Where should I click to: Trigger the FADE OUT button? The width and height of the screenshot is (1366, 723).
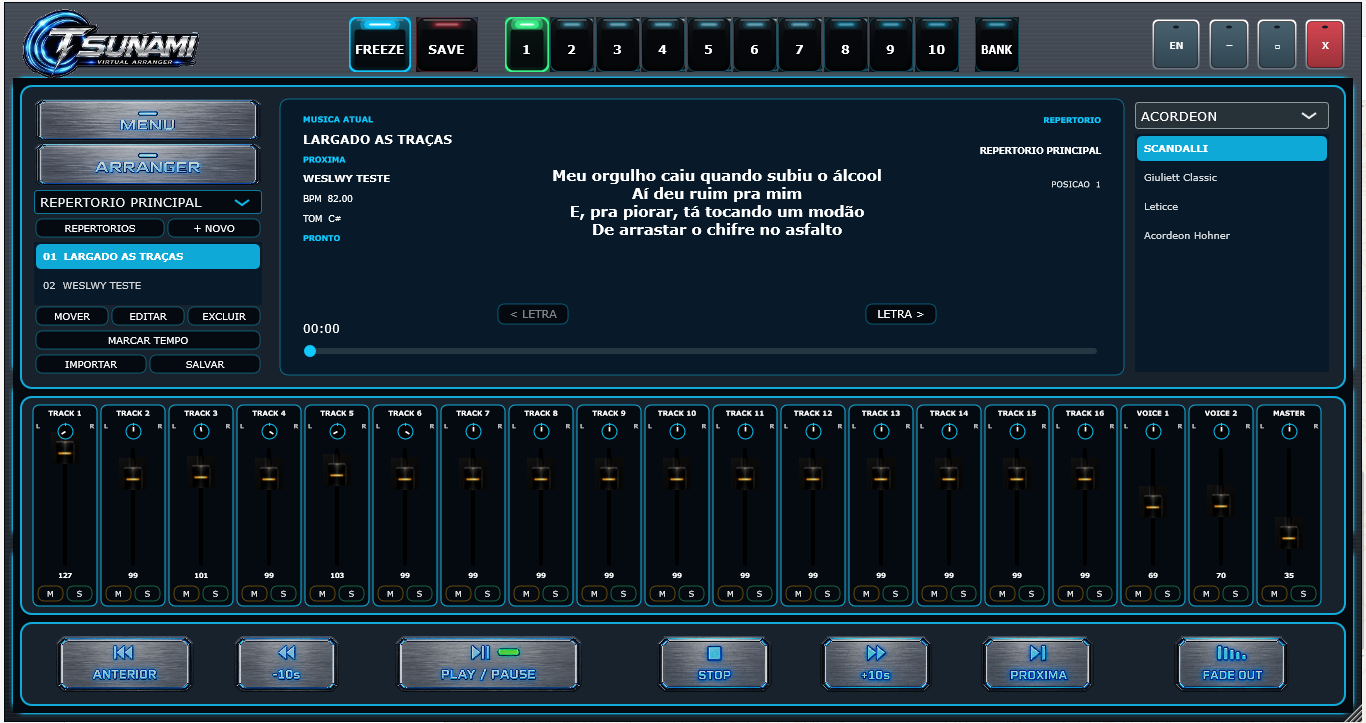point(1232,664)
